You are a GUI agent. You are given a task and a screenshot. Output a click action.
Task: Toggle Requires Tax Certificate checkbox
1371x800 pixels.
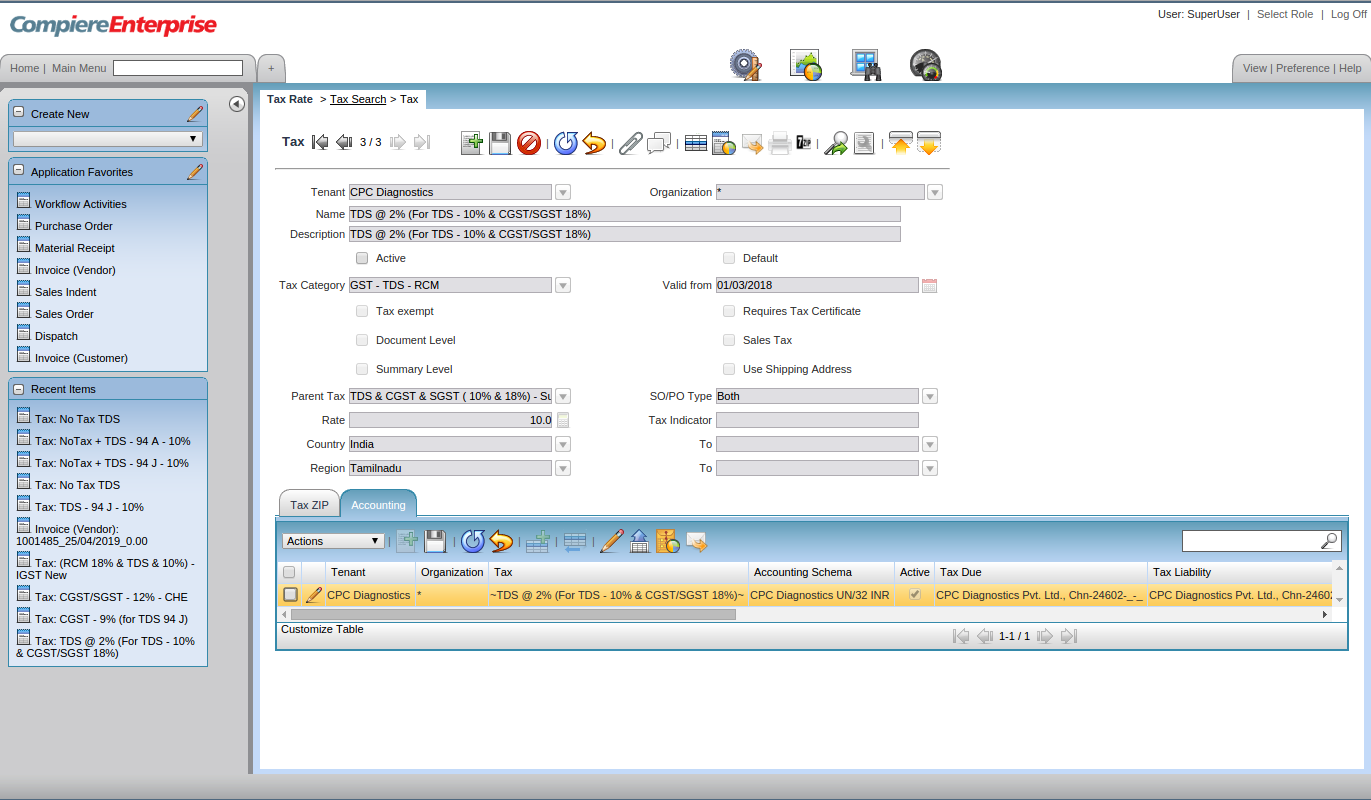click(x=729, y=311)
